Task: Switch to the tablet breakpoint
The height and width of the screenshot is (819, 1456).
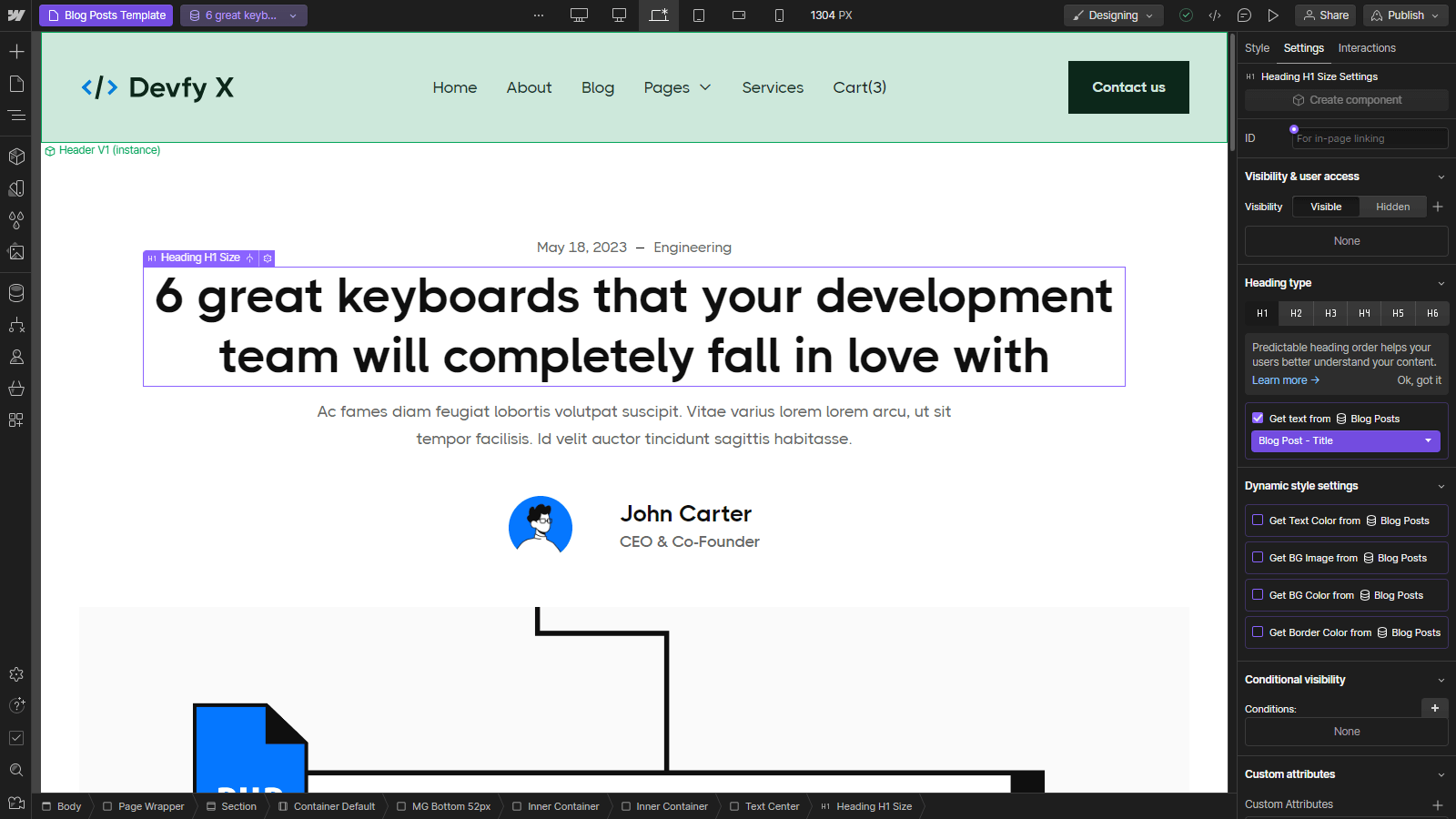Action: click(x=699, y=15)
